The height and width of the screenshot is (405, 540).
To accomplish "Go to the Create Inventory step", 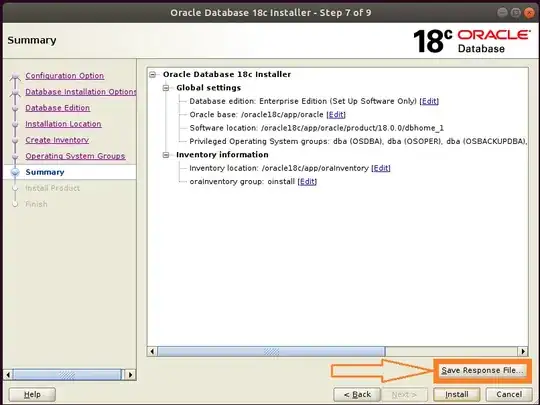I will 57,140.
